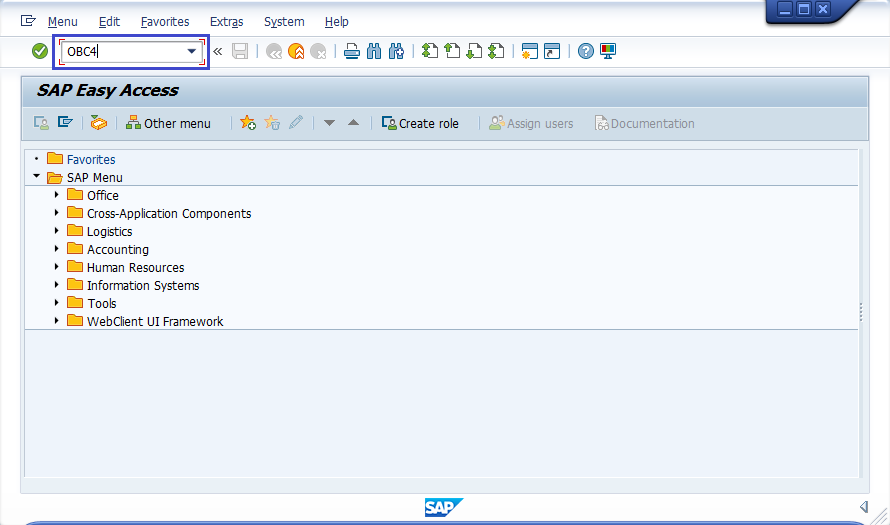890x525 pixels.
Task: Click the Move Favorites Down arrow
Action: tap(329, 123)
